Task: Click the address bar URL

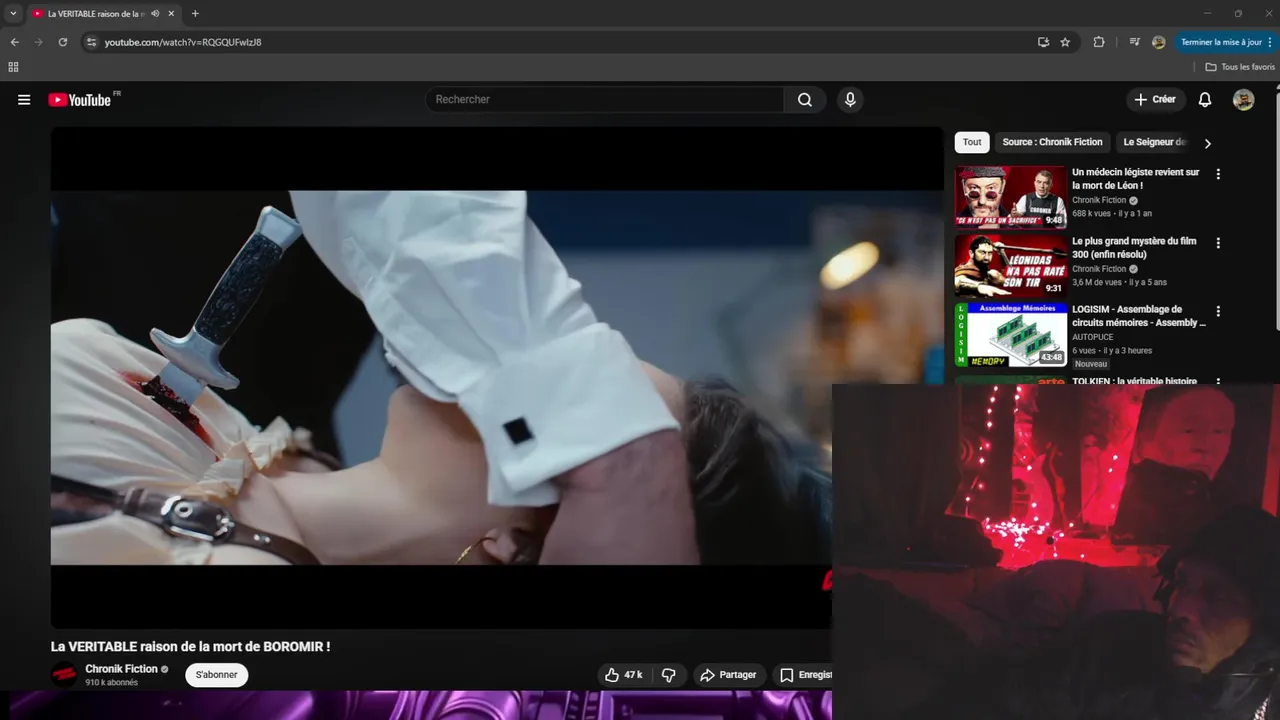Action: pos(183,42)
